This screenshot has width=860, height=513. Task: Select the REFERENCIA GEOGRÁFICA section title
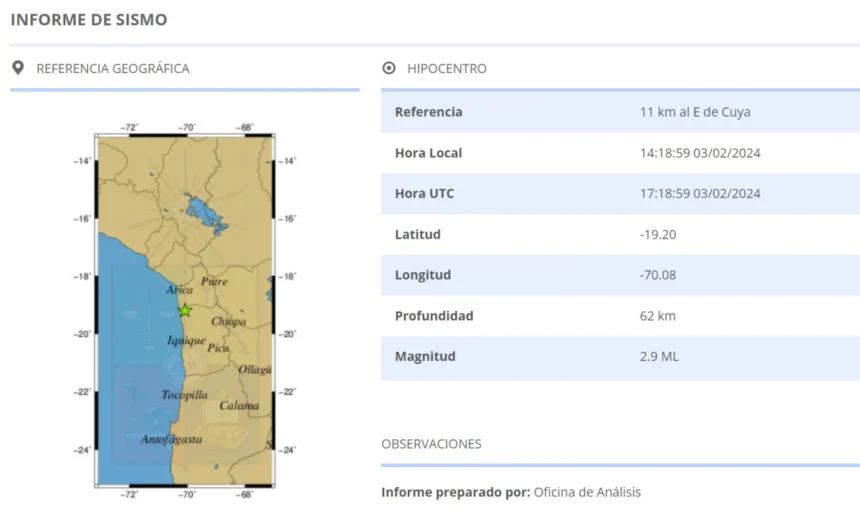(113, 69)
